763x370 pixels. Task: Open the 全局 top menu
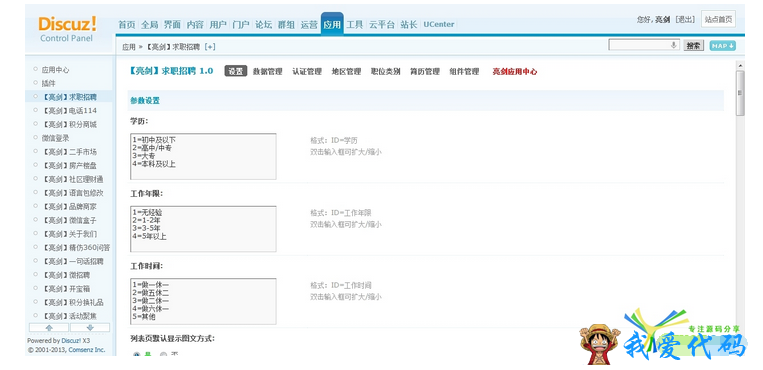[x=149, y=24]
